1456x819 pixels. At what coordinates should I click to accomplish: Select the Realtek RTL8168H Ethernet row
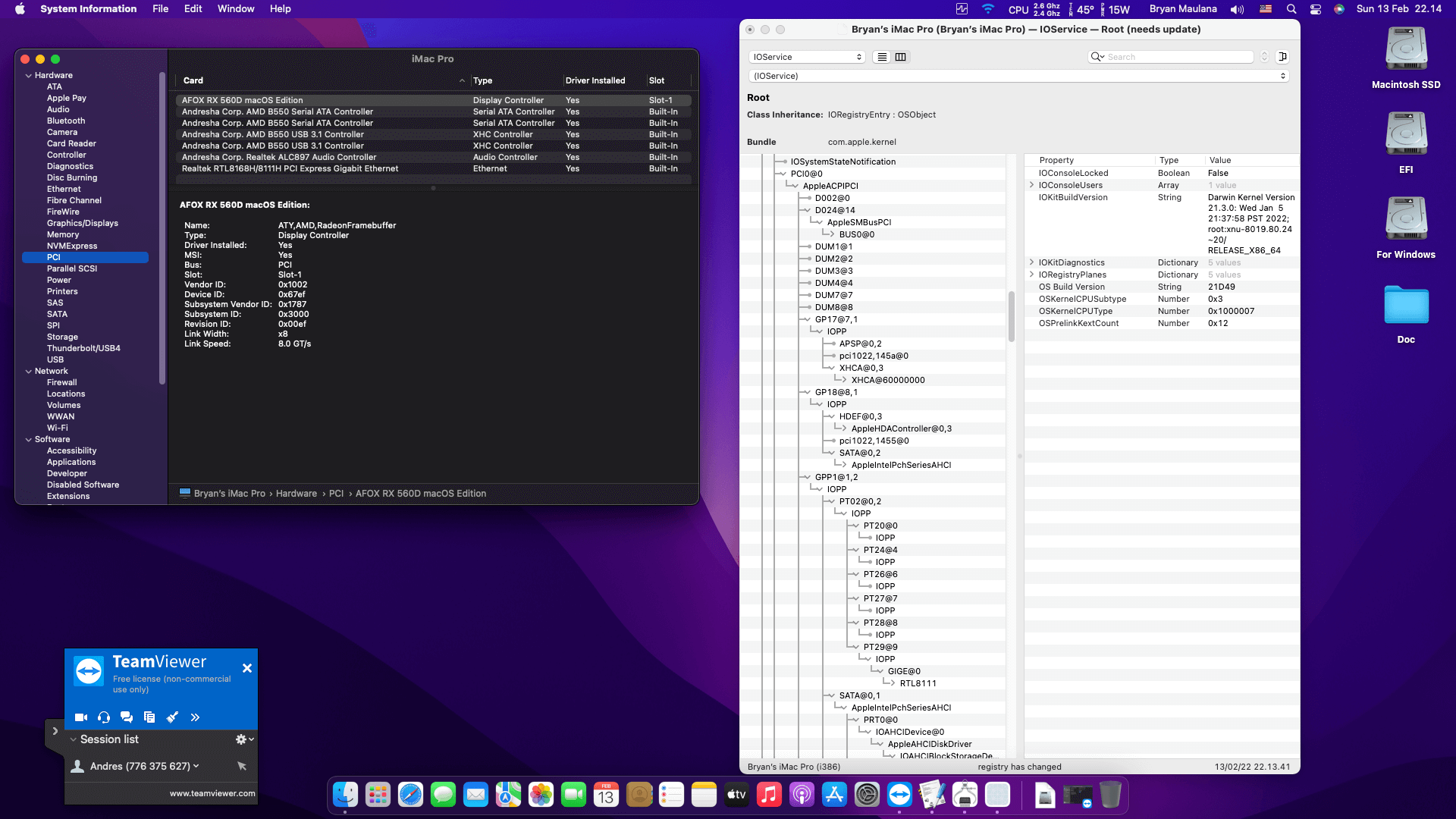point(433,168)
